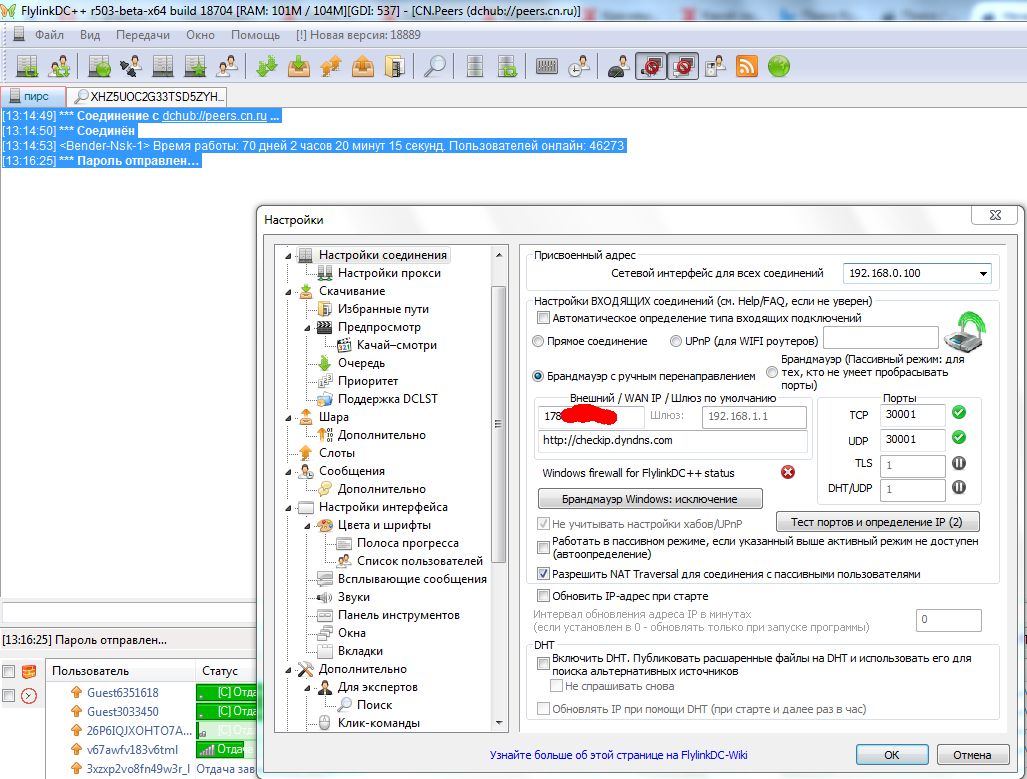The image size is (1027, 779).
Task: Collapse the 'Настройки соединения' tree node
Action: point(289,256)
